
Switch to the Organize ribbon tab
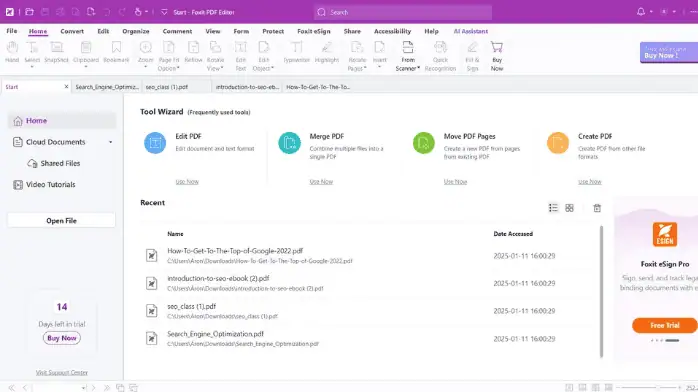coord(136,31)
